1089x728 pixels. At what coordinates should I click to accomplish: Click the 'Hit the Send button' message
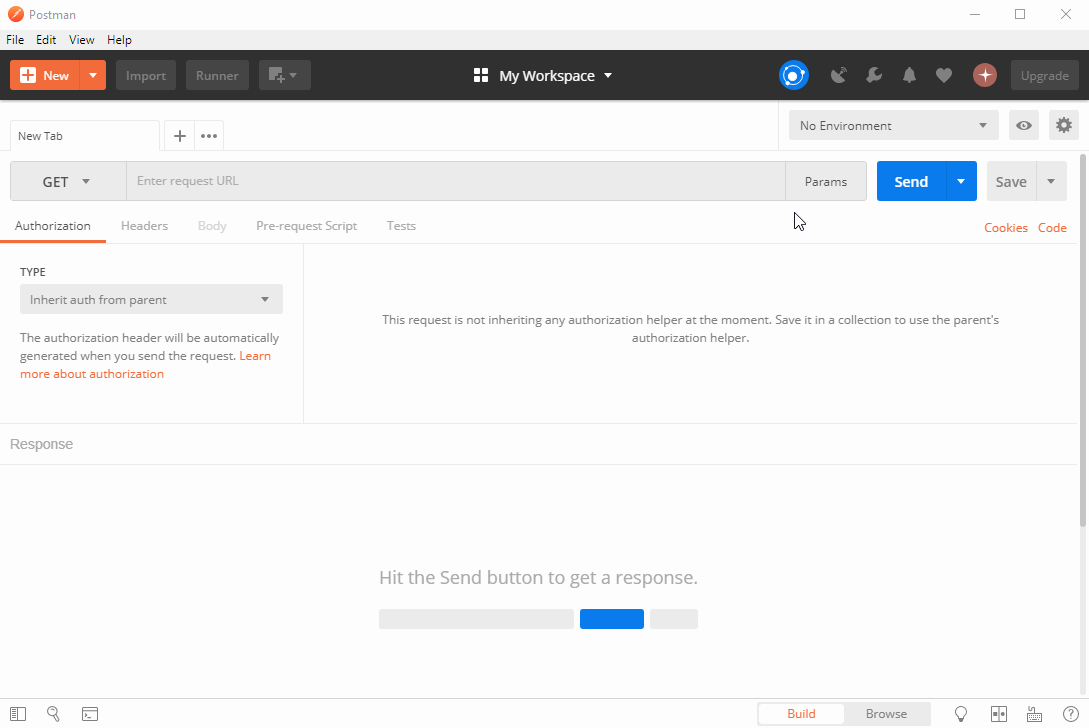point(538,577)
